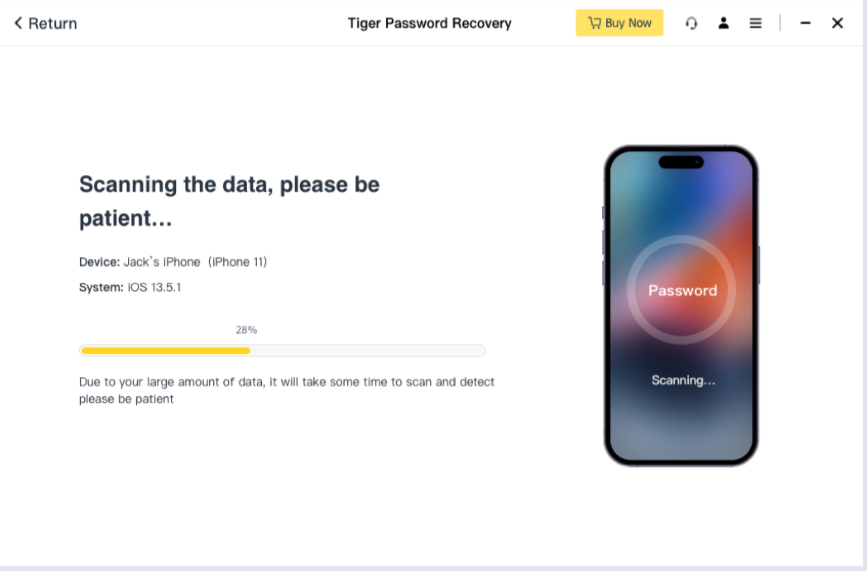Click the iPhone illustration's Dynamic Island notch
Viewport: 867px width, 571px height.
(681, 162)
